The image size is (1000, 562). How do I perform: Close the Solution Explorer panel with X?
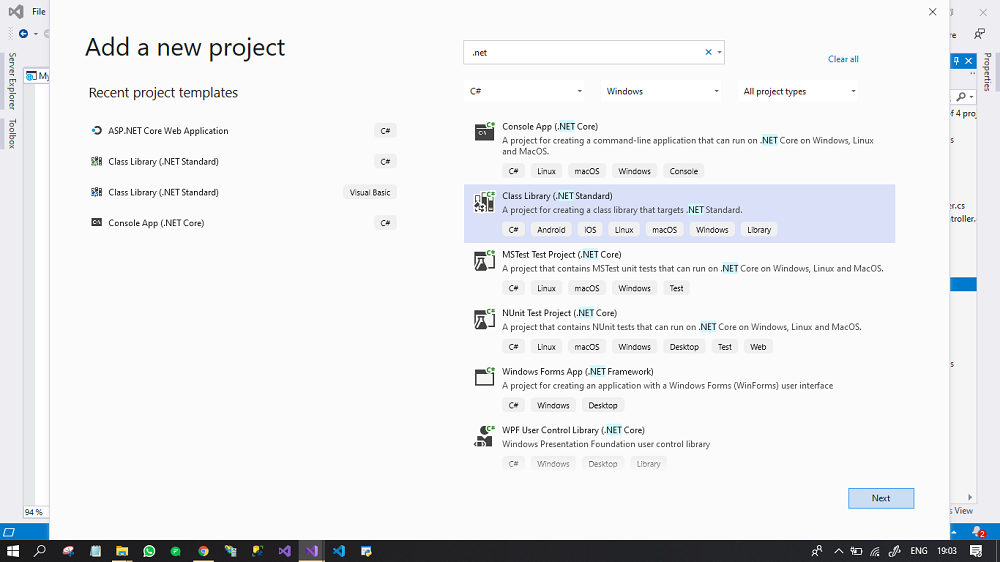pos(969,61)
